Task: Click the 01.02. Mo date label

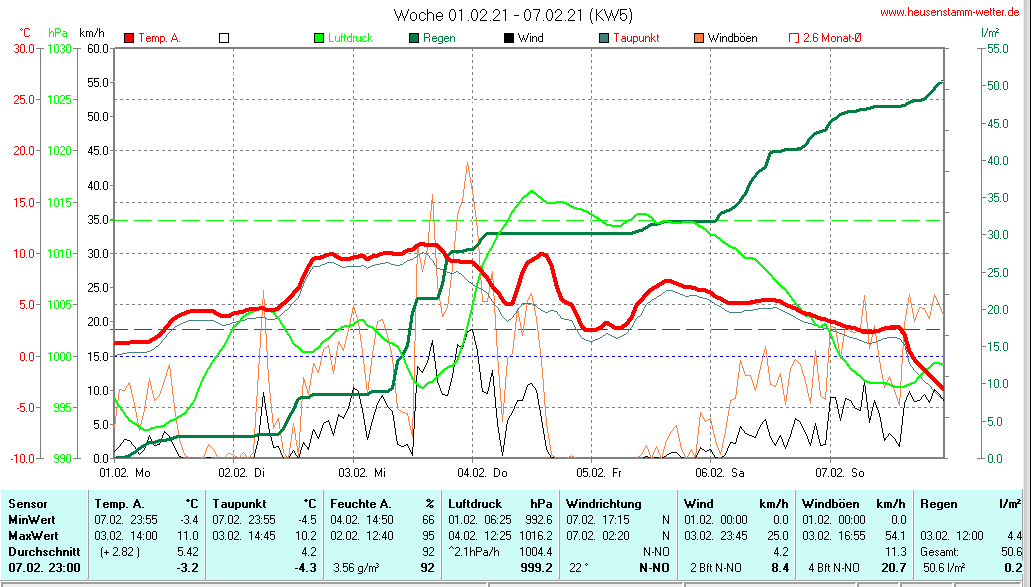Action: (x=125, y=473)
